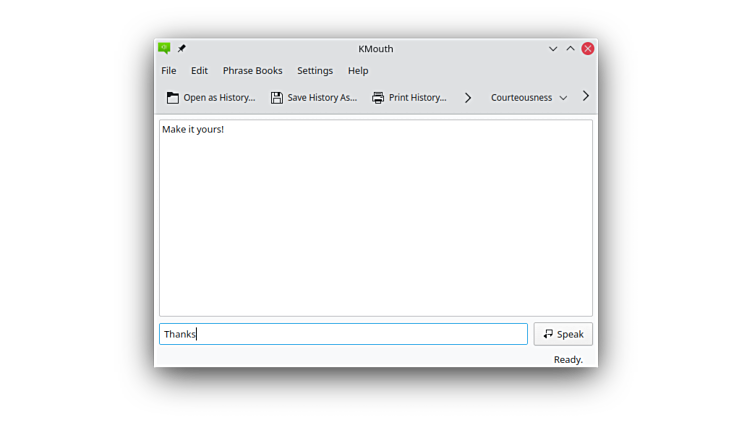
Task: Select the "Make it yours!" history entry
Action: click(193, 129)
